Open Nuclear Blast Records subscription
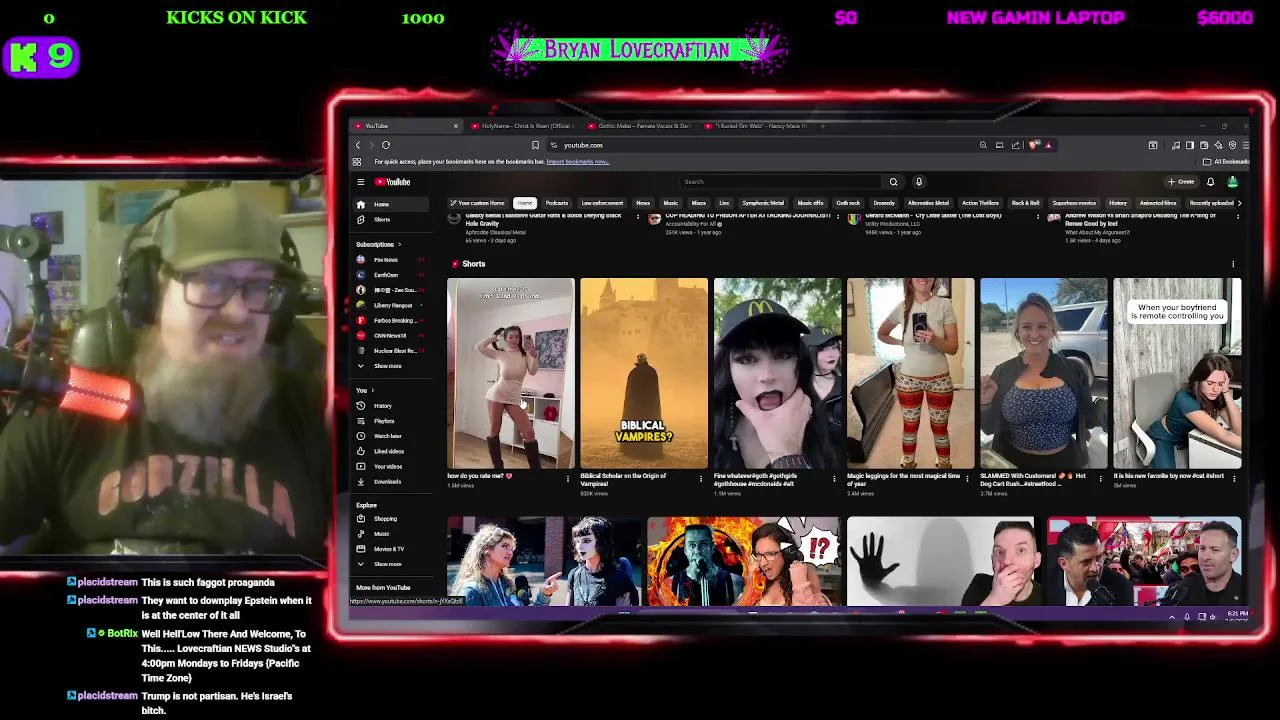The image size is (1280, 720). pos(393,351)
